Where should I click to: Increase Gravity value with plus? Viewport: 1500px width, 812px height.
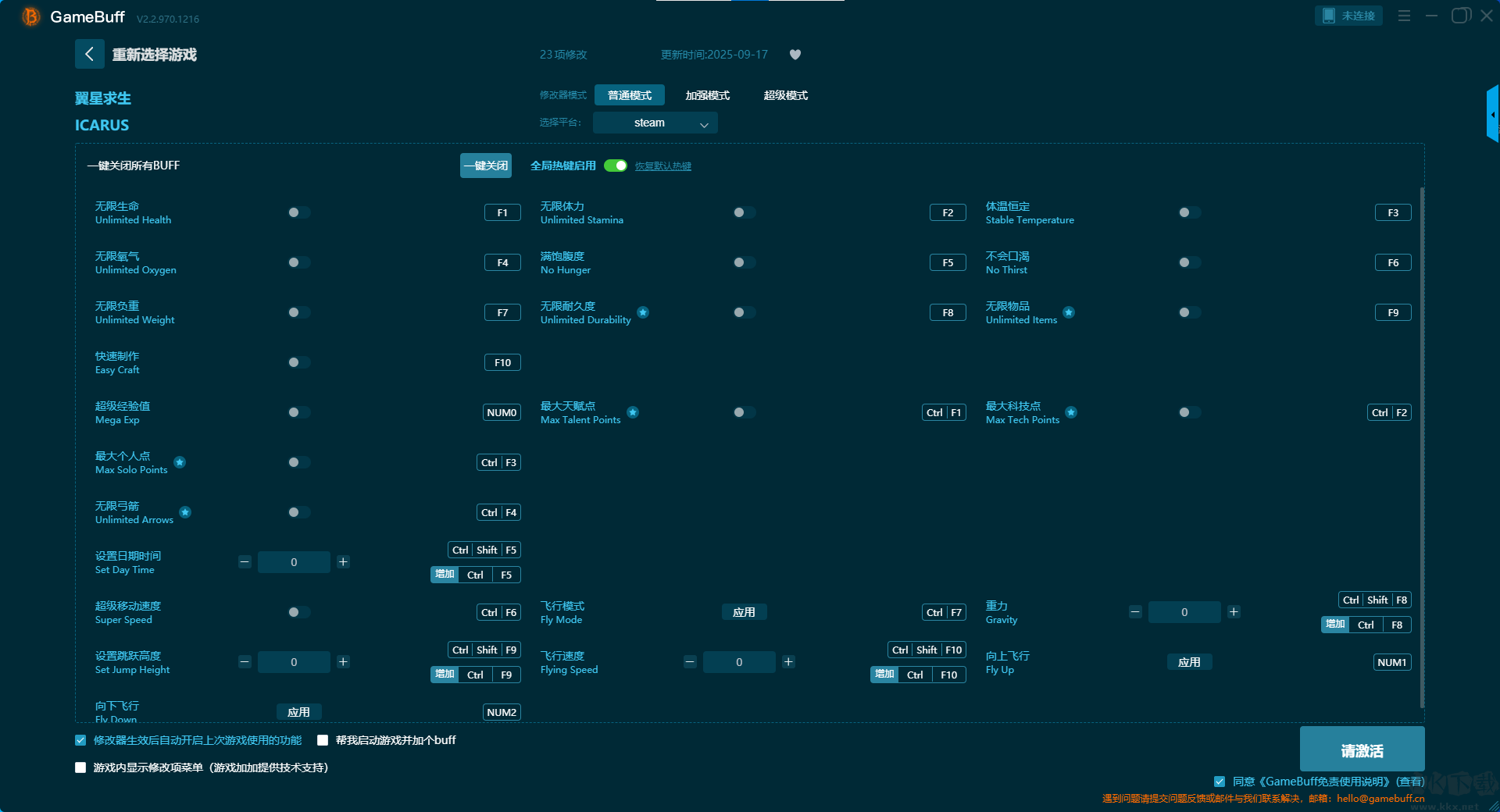(x=1234, y=612)
